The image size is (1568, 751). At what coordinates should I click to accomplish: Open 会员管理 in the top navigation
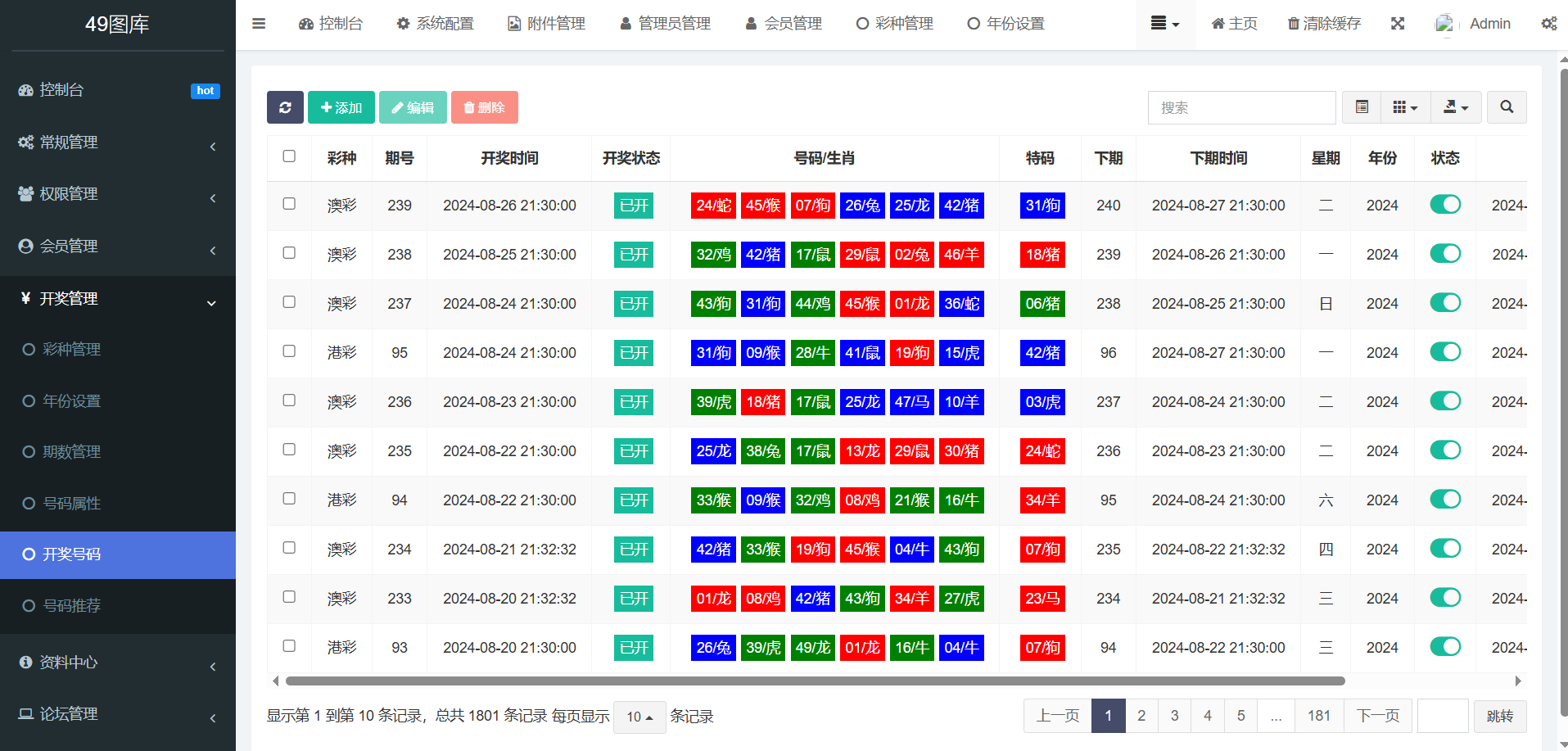coord(784,24)
